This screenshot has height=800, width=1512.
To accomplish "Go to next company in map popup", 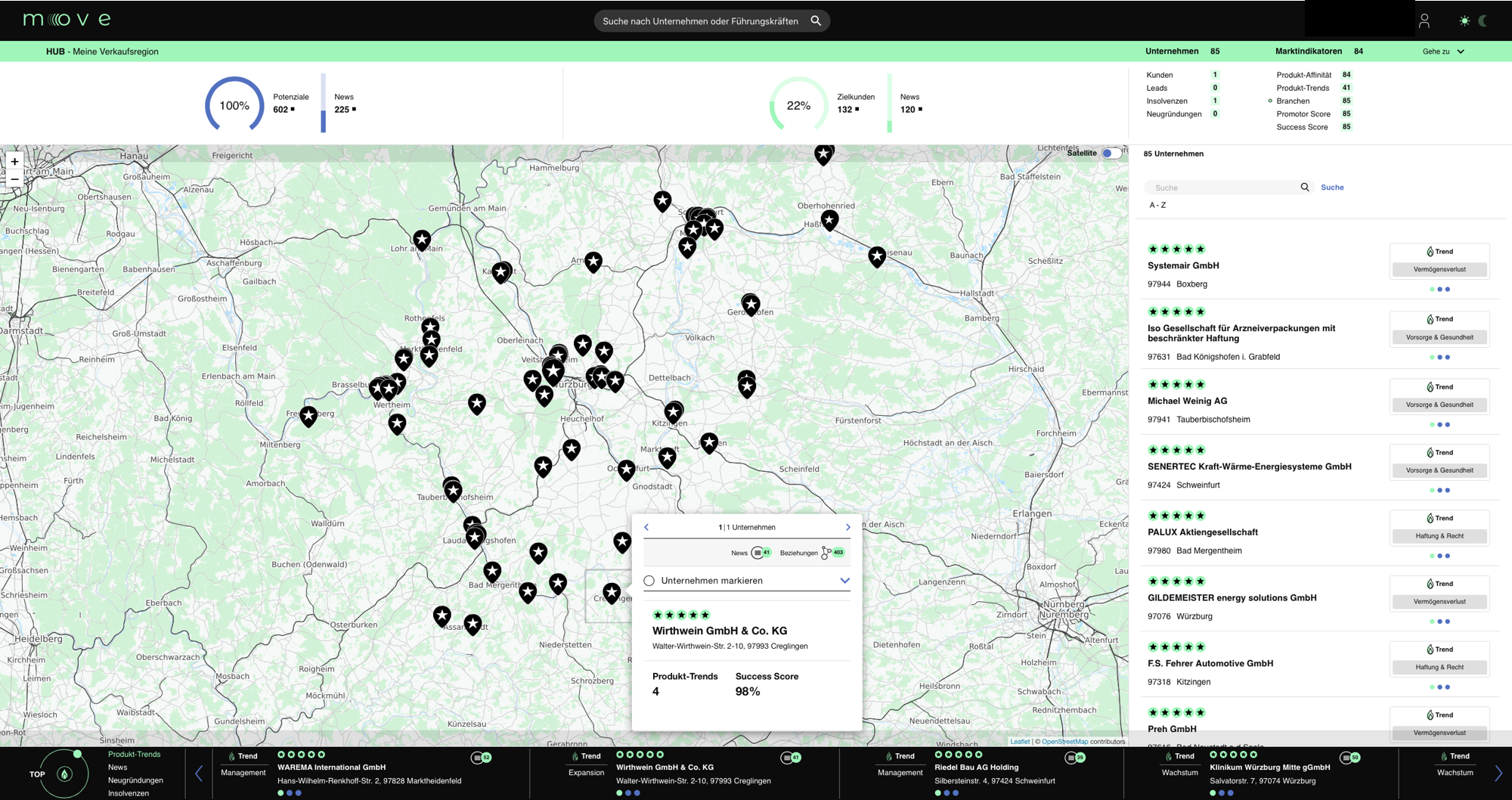I will coord(847,527).
